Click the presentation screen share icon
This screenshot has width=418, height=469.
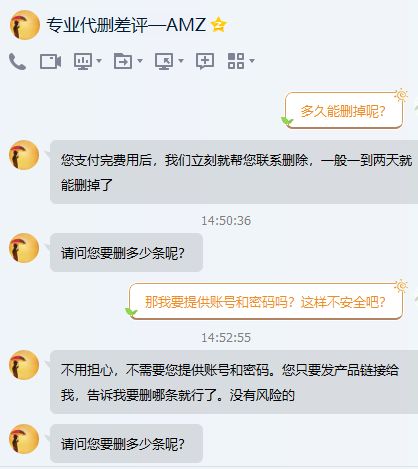tap(83, 61)
